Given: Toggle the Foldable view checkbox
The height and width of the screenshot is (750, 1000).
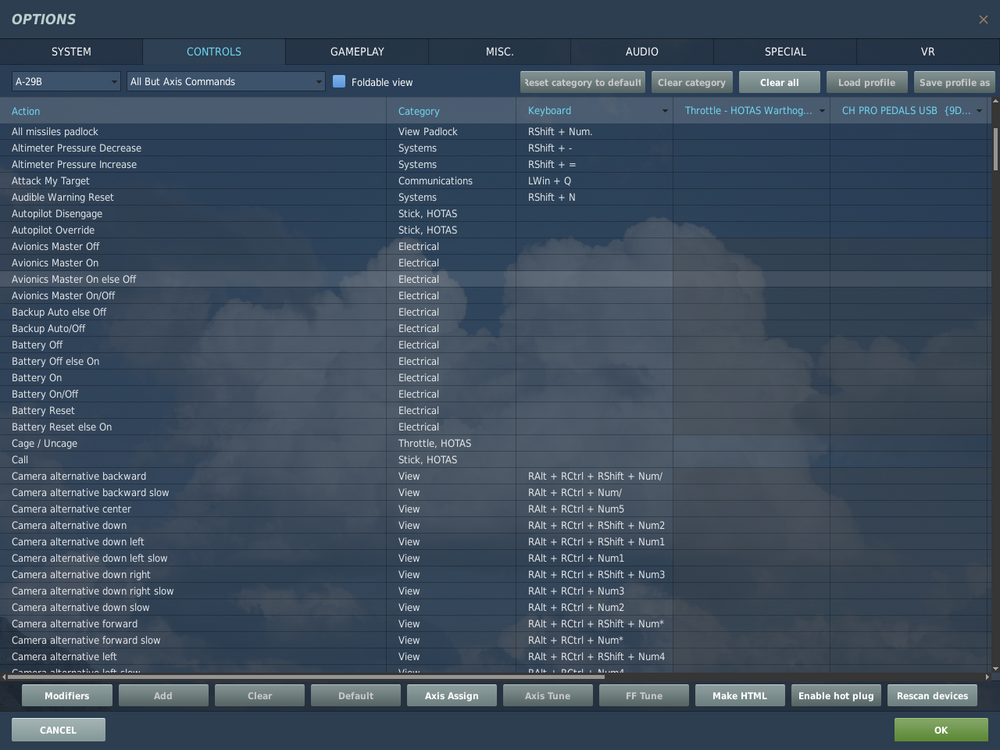Looking at the screenshot, I should [339, 82].
